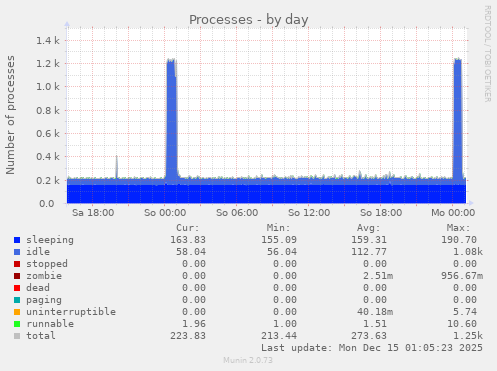Click the '1.2 k' y-axis label
Screen dimensions: 497x371
[x=48, y=64]
